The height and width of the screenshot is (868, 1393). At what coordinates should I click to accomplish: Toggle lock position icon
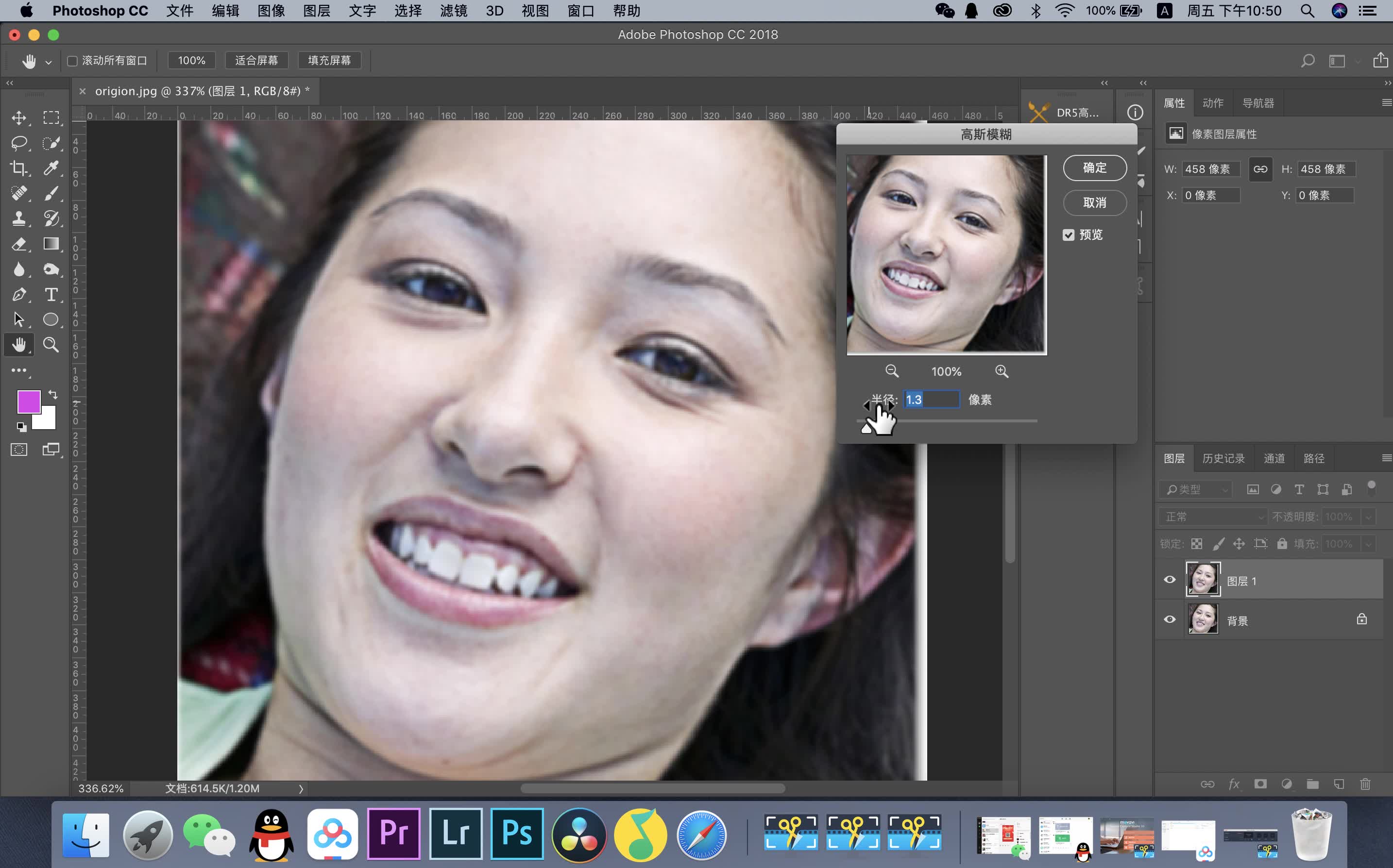coord(1239,544)
